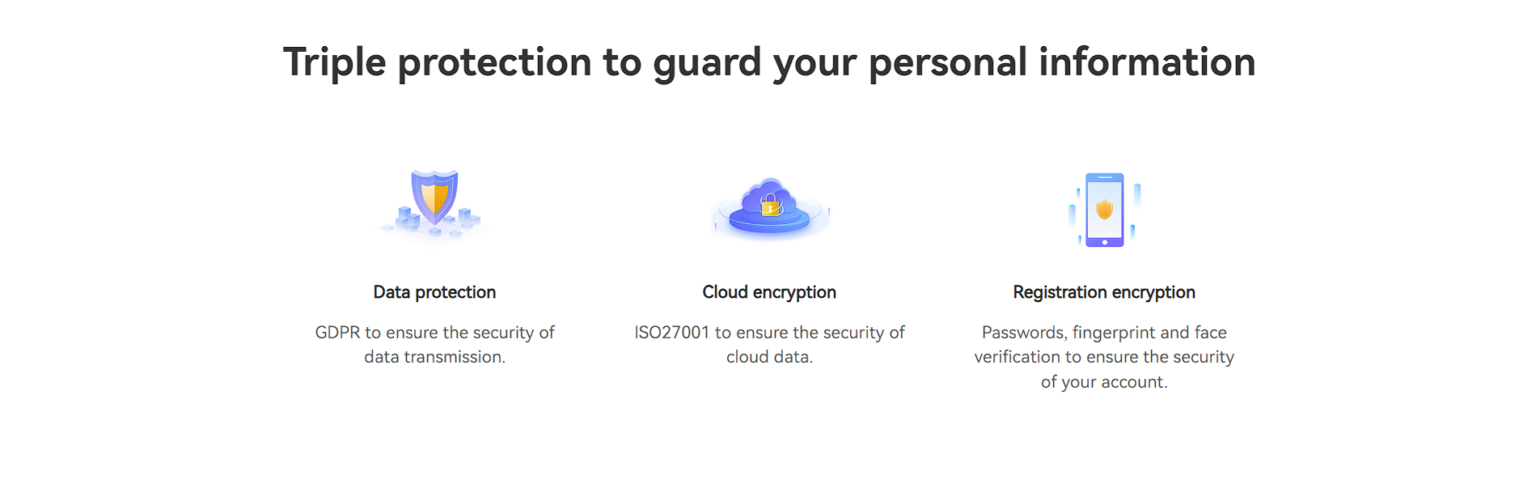1536x497 pixels.
Task: Click the orange shield on the phone screen
Action: pos(1104,209)
